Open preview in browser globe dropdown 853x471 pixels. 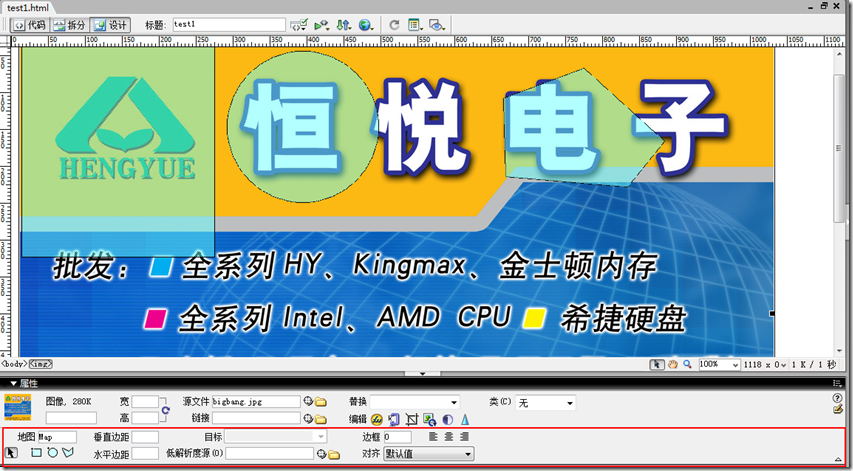point(366,25)
